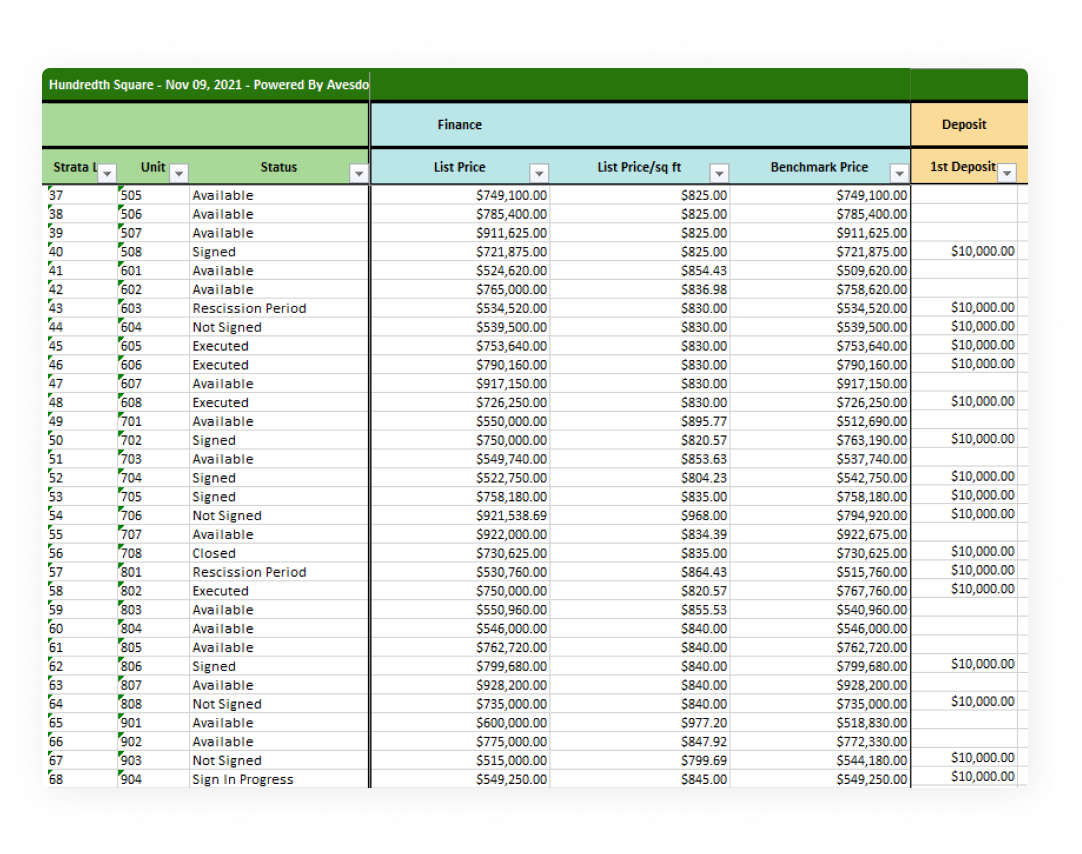Open the List Price filter dropdown
The image size is (1082, 854).
coord(539,173)
